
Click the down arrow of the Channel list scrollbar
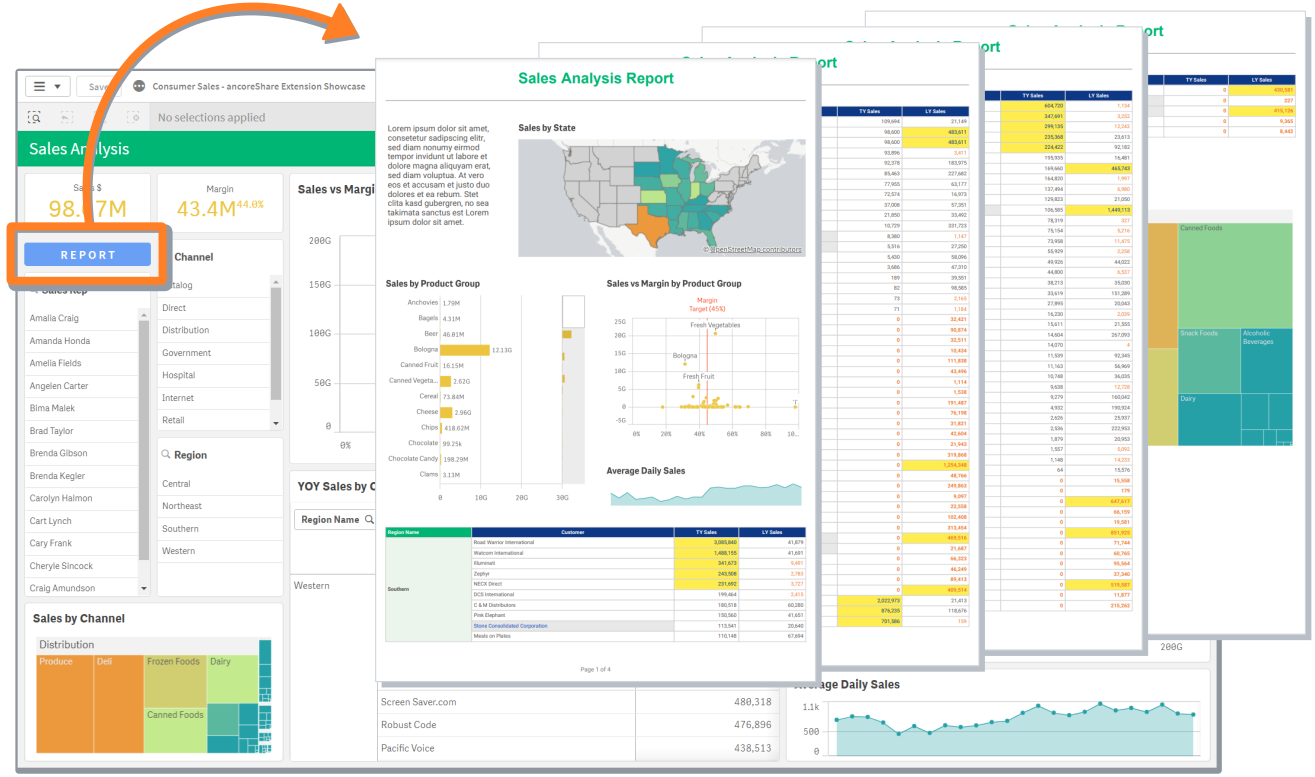[x=276, y=423]
